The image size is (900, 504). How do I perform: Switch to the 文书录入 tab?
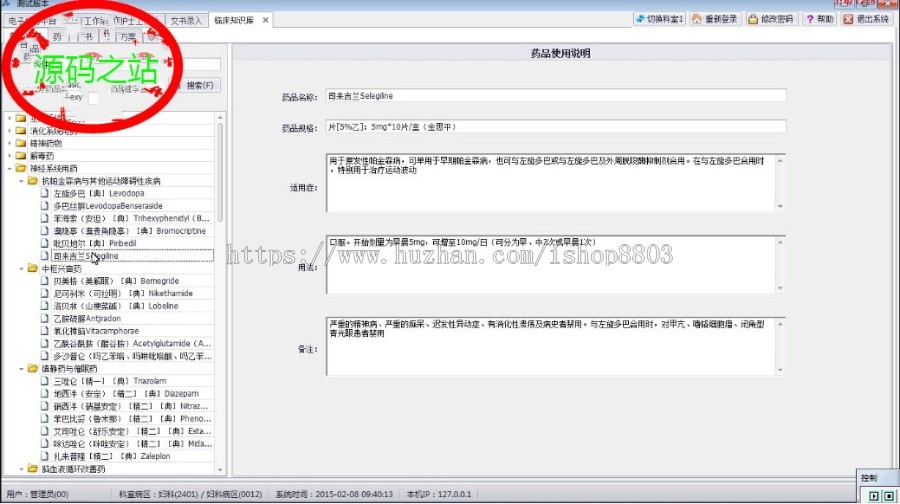(186, 21)
